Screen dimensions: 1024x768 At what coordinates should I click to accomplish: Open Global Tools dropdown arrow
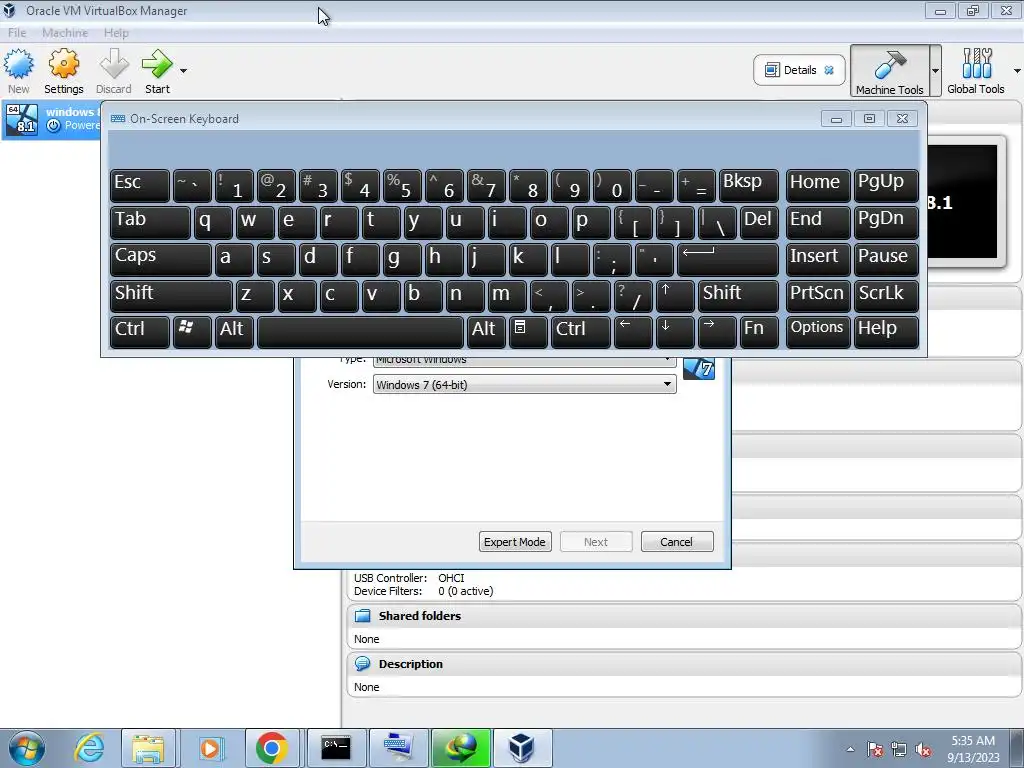tap(1017, 71)
